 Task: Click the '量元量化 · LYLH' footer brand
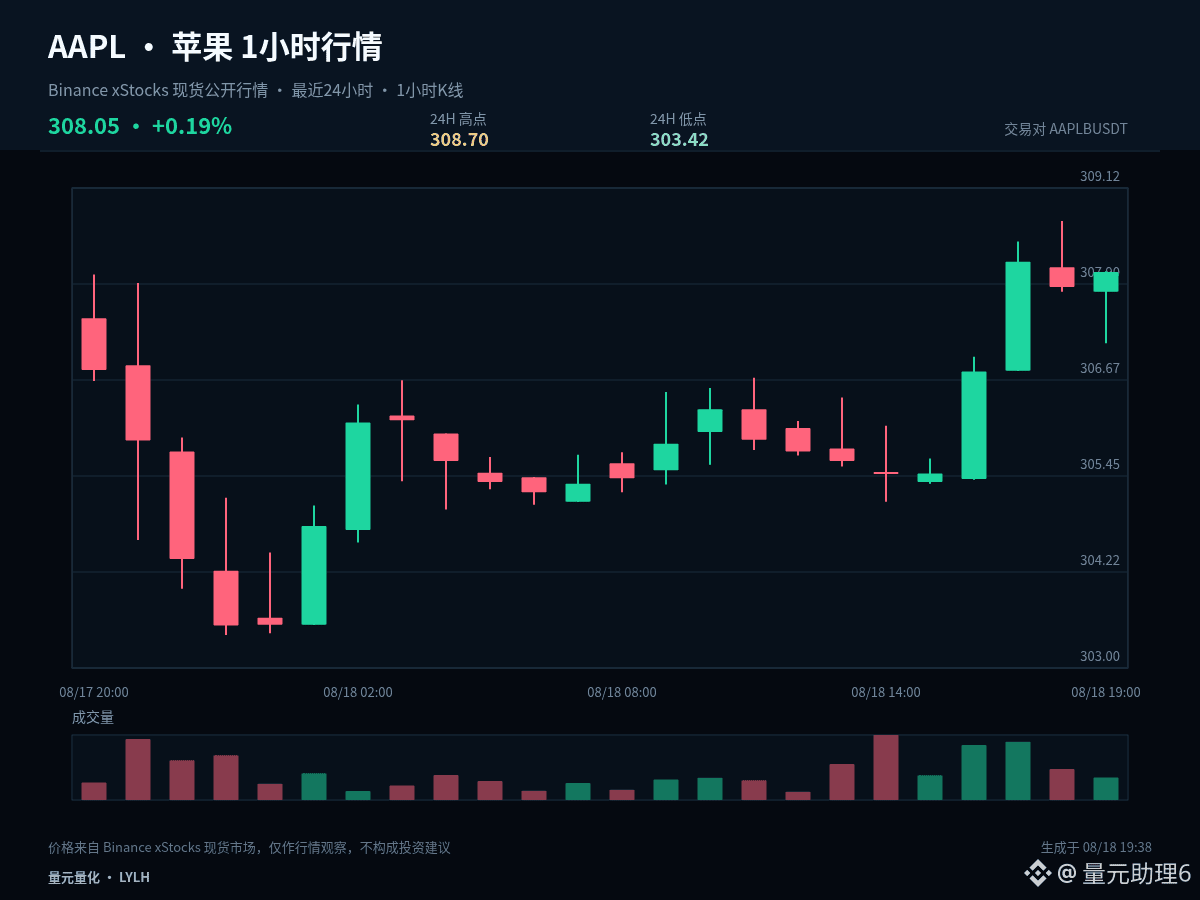pos(99,877)
